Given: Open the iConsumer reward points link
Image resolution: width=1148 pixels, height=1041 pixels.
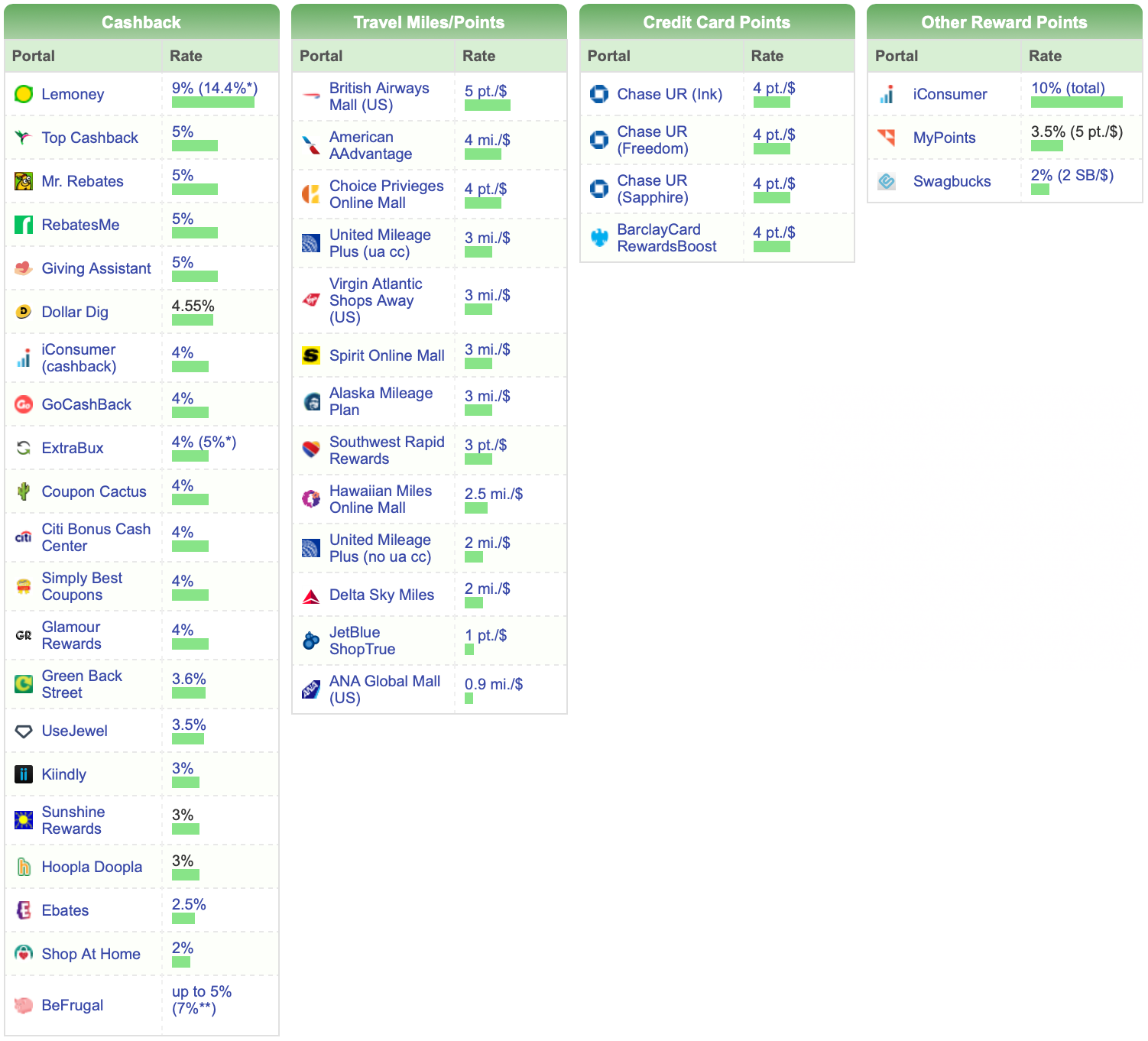Looking at the screenshot, I should (950, 94).
